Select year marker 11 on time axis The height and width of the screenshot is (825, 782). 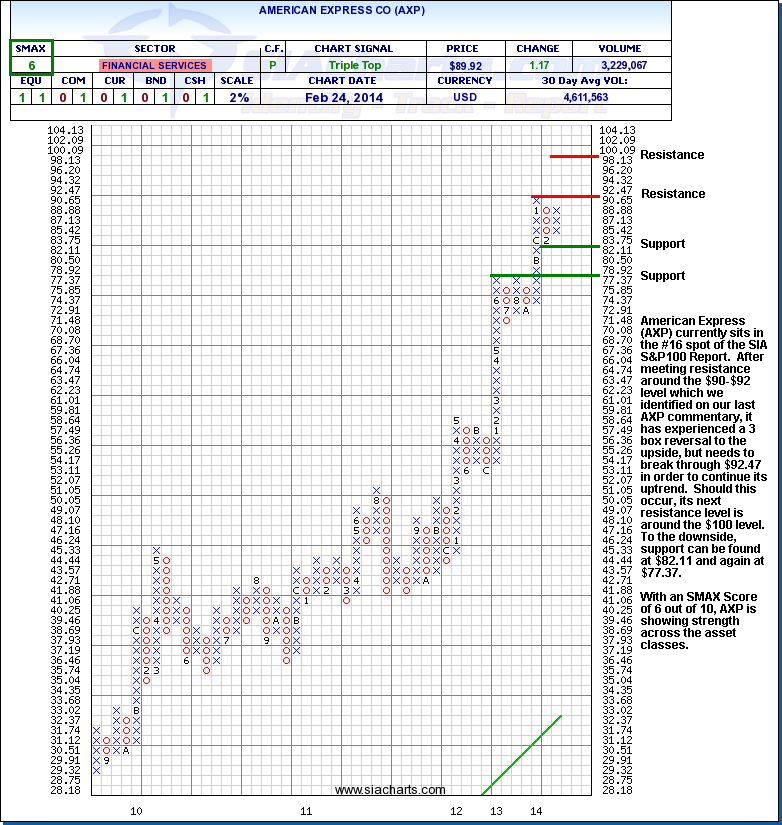coord(306,810)
